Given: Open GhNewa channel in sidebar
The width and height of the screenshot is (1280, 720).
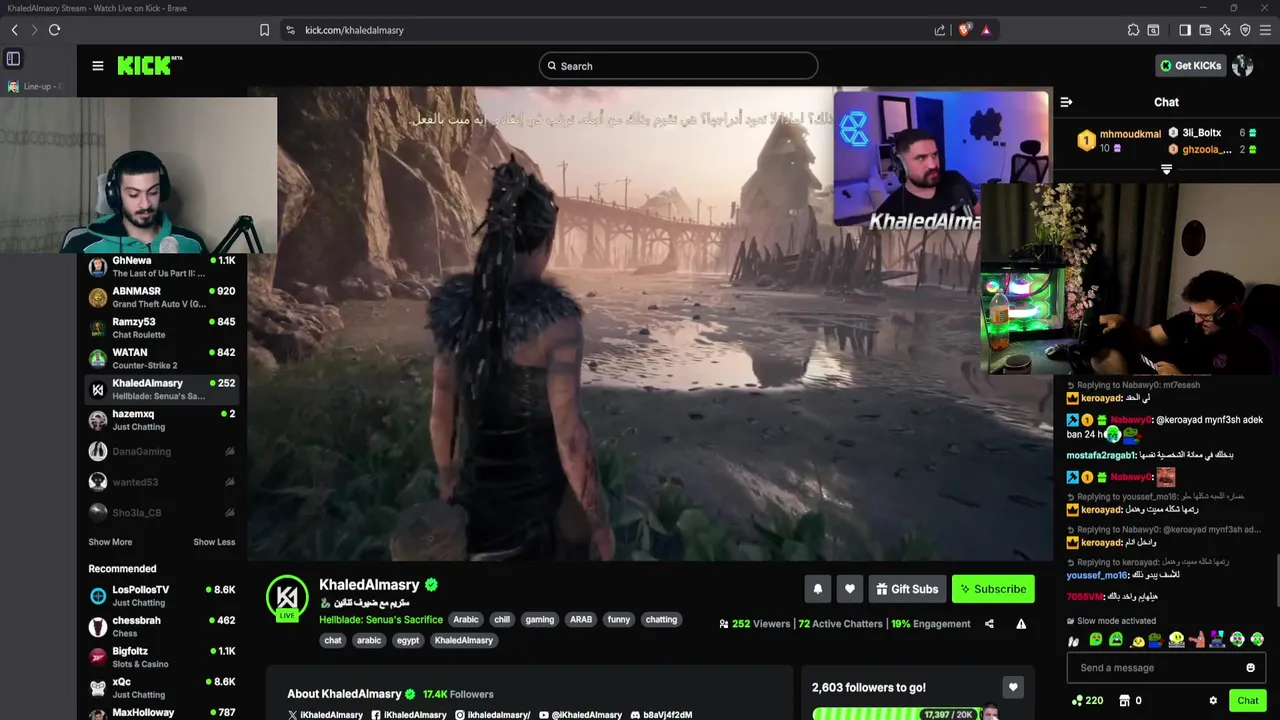Looking at the screenshot, I should 162,267.
